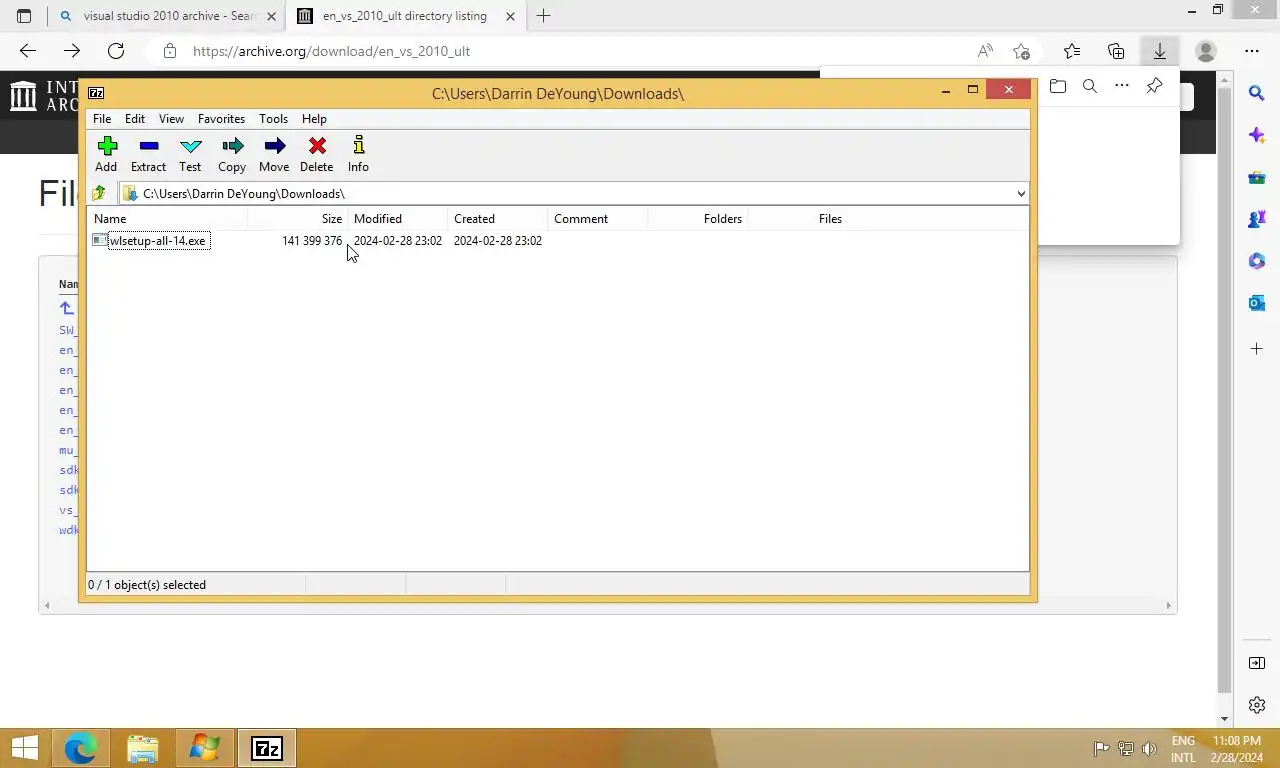Close the visual studio 2010 archive tab
Image resolution: width=1280 pixels, height=768 pixels.
pyautogui.click(x=271, y=16)
